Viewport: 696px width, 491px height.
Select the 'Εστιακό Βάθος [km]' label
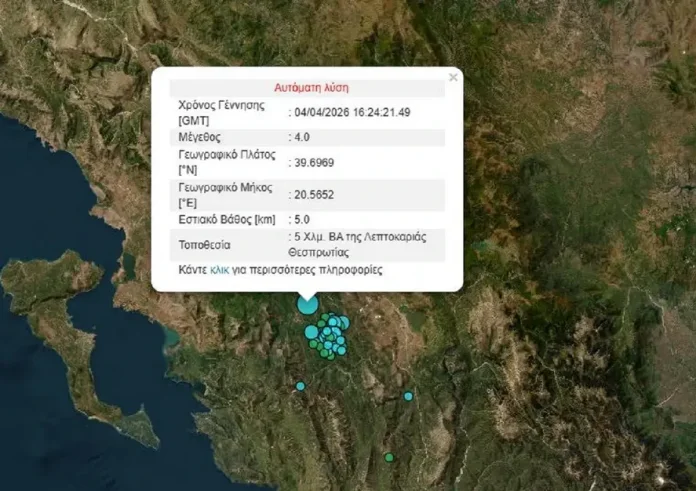[227, 219]
